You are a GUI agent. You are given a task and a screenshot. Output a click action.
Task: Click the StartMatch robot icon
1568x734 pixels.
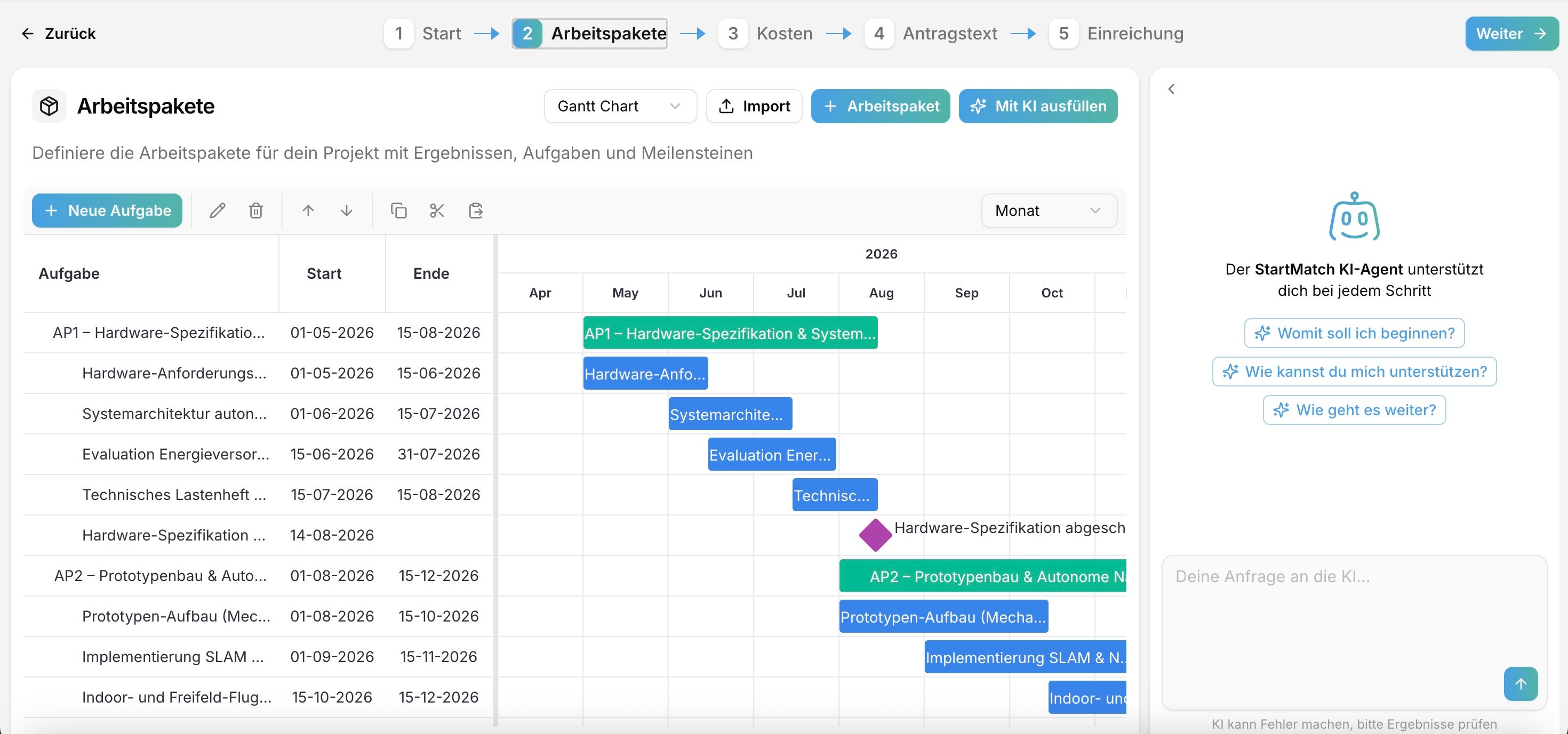[x=1354, y=216]
